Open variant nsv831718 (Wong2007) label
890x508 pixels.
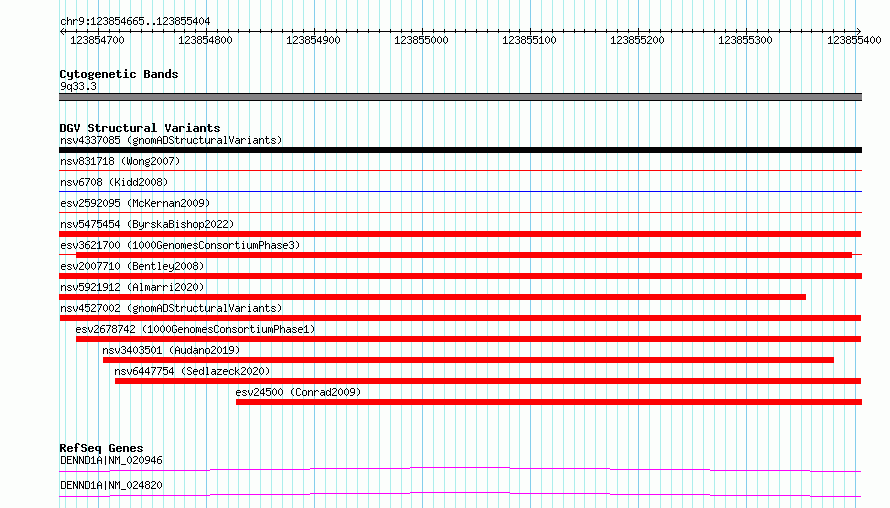120,161
